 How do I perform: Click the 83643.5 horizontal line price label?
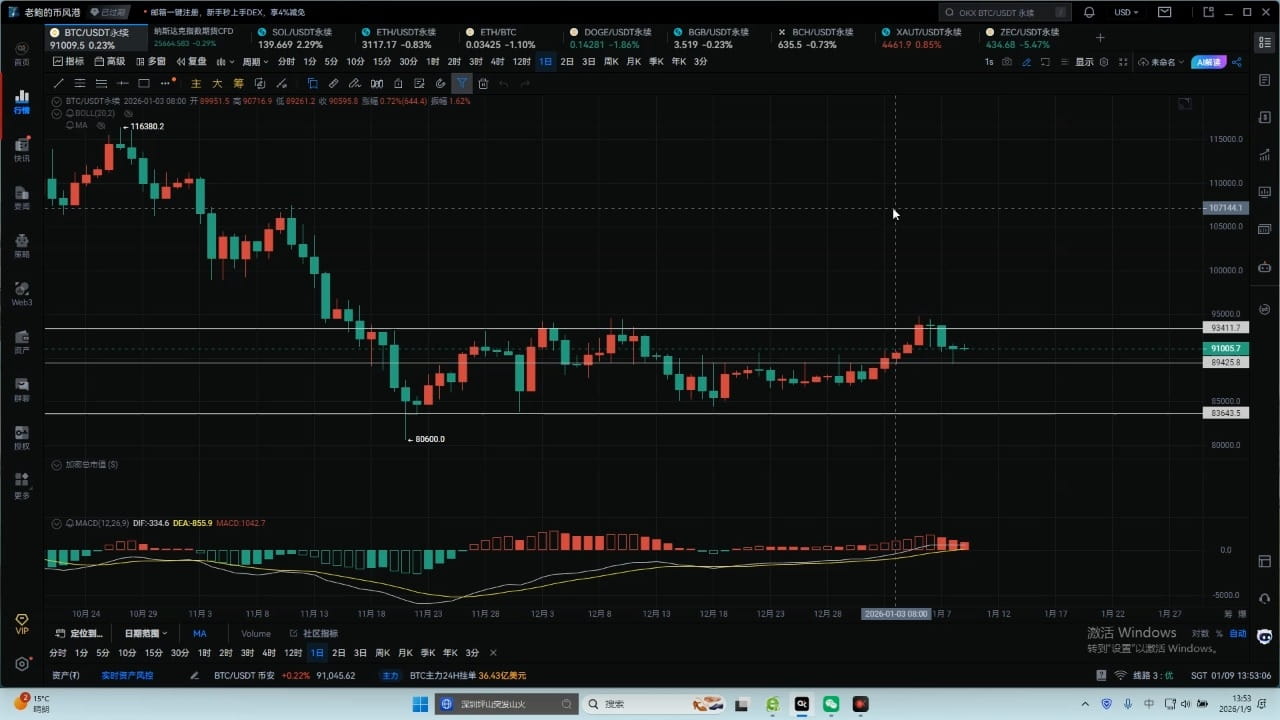[1225, 413]
